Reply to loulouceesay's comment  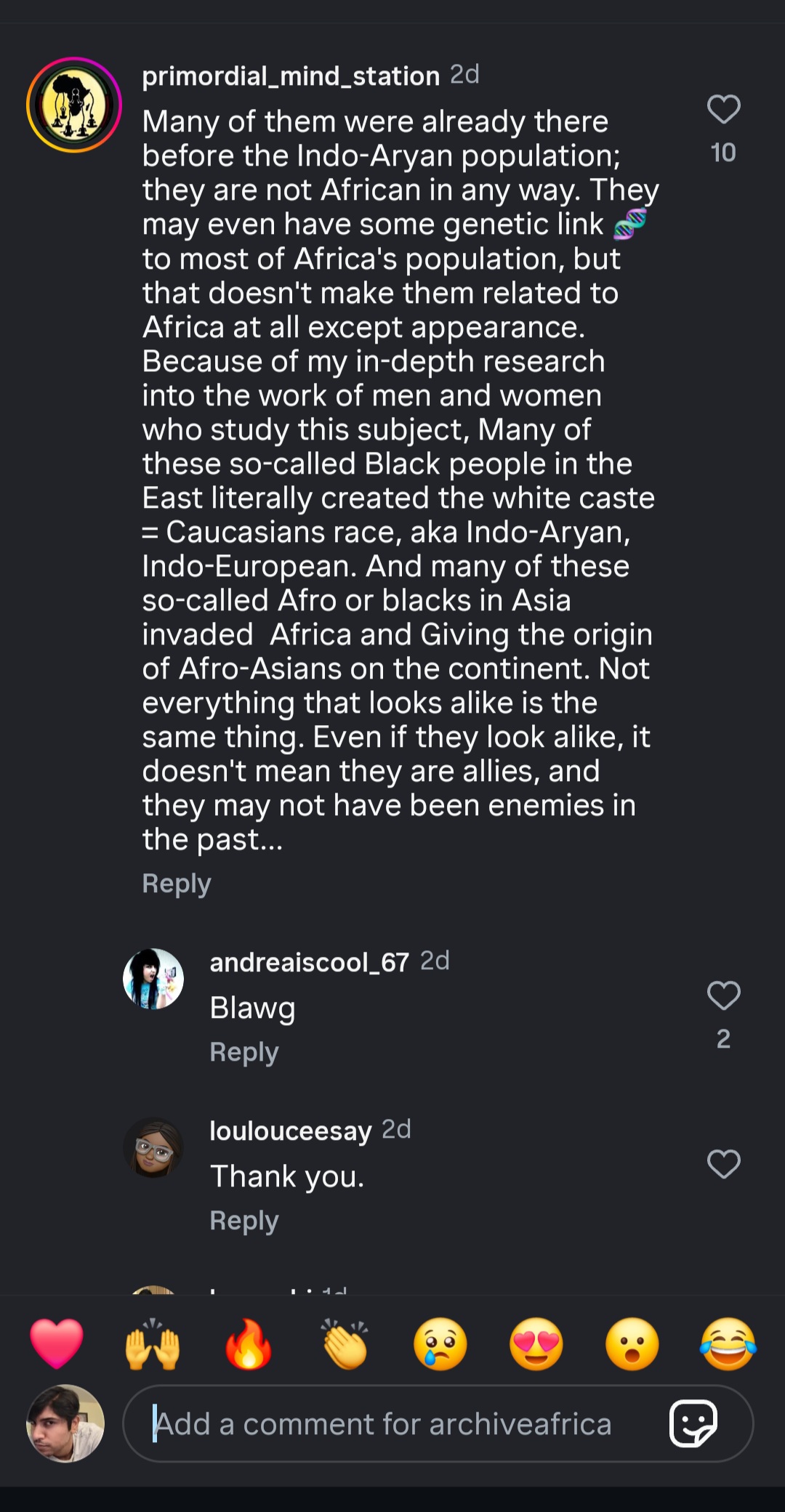pyautogui.click(x=244, y=1221)
